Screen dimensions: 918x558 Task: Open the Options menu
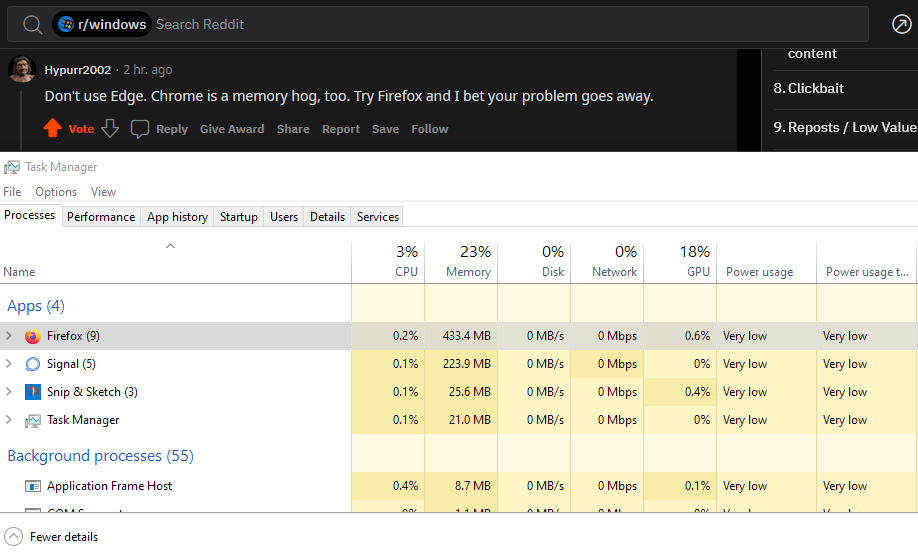(56, 191)
